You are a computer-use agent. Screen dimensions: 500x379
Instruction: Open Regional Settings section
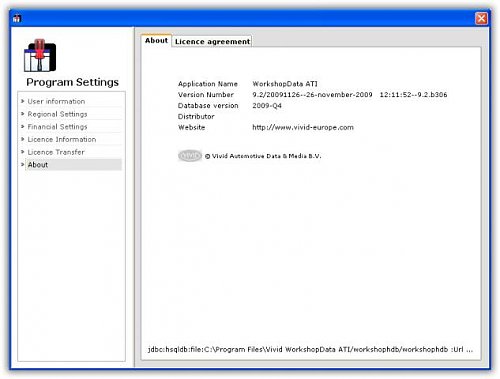pyautogui.click(x=57, y=114)
